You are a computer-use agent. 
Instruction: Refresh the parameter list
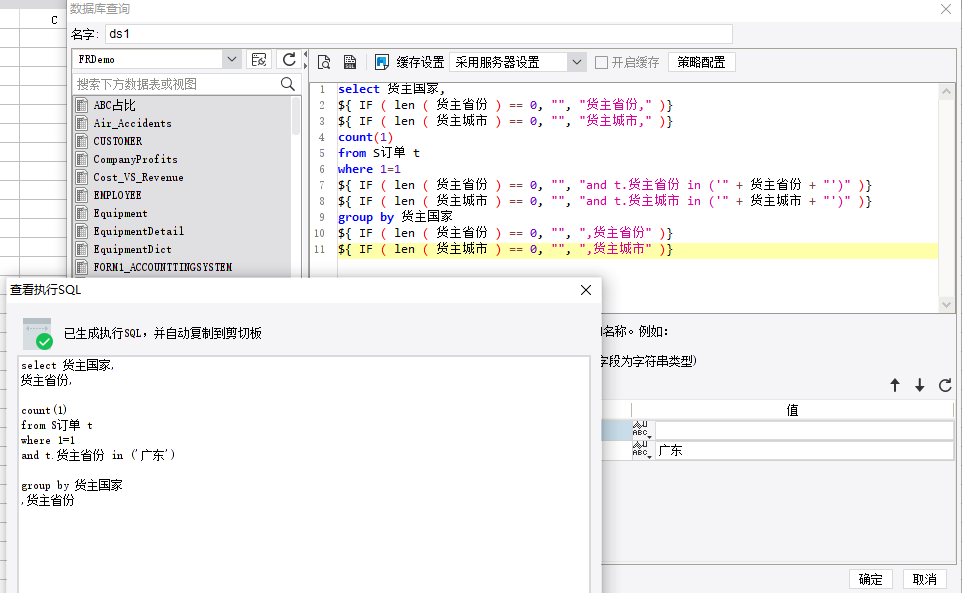(945, 385)
